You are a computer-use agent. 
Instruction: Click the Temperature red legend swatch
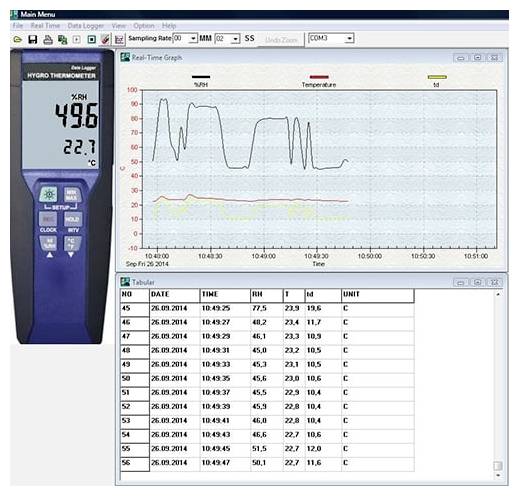(319, 77)
